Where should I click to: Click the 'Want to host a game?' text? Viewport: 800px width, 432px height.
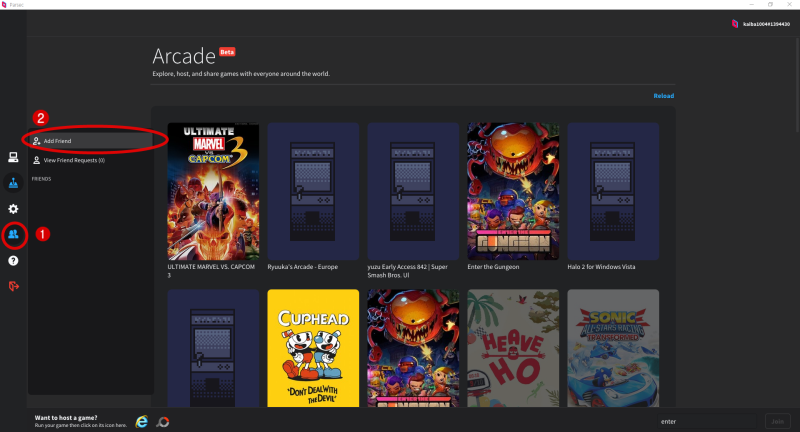(66, 418)
